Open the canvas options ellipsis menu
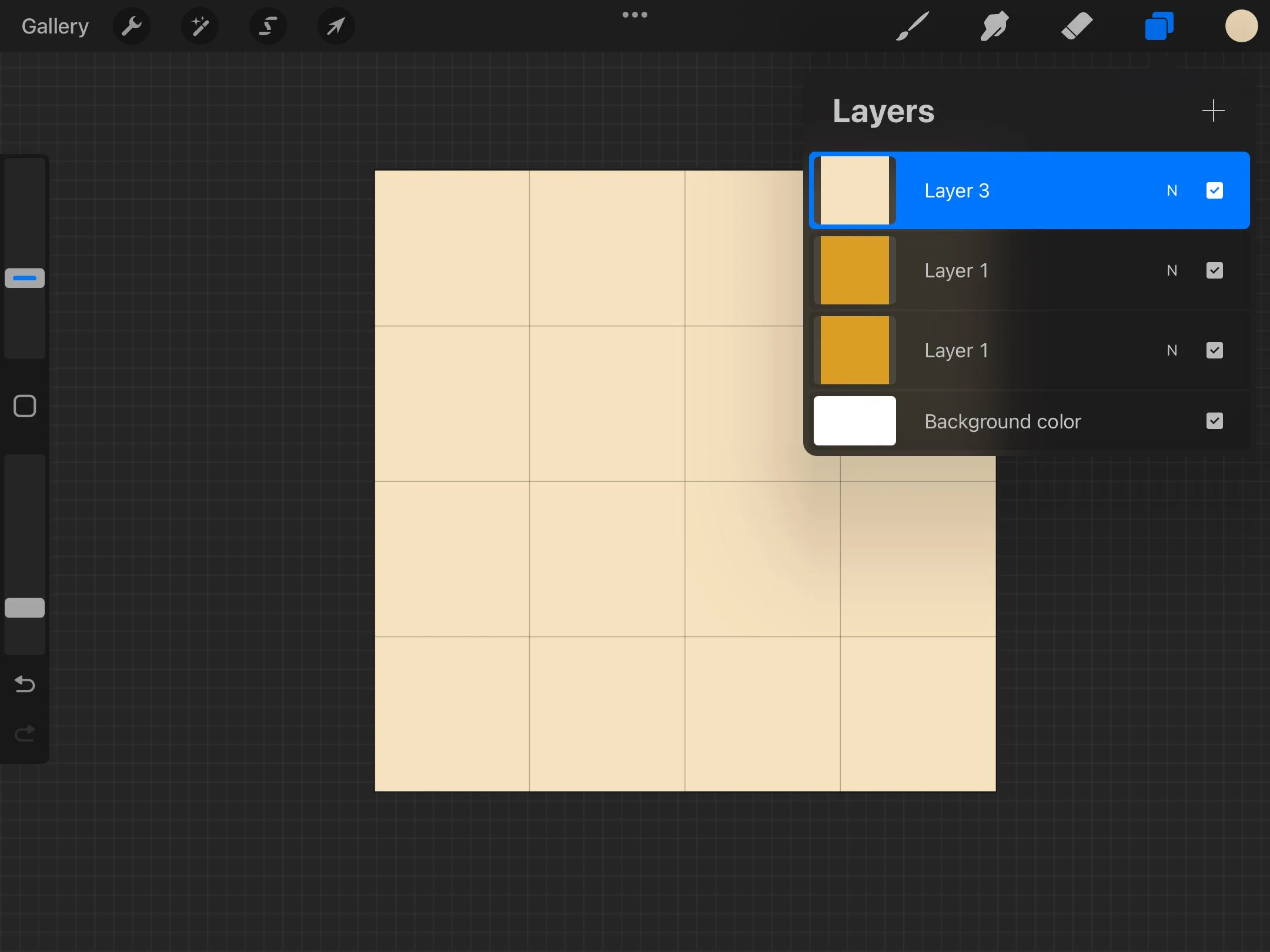The image size is (1270, 952). point(634,14)
